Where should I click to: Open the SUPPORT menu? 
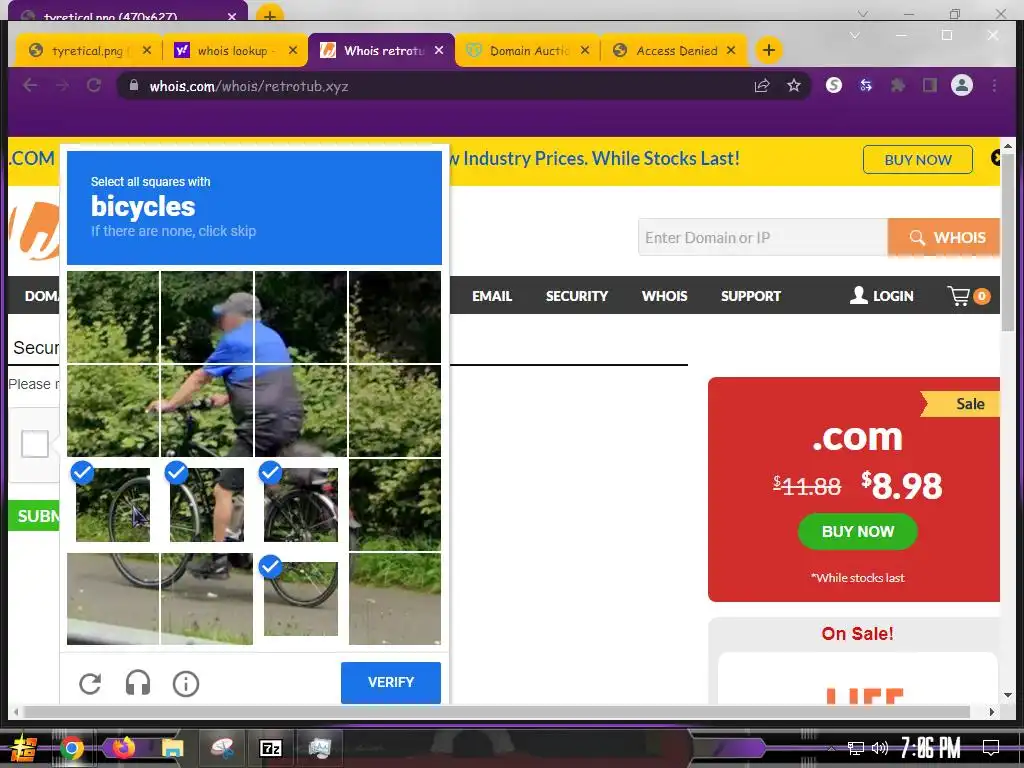click(750, 296)
